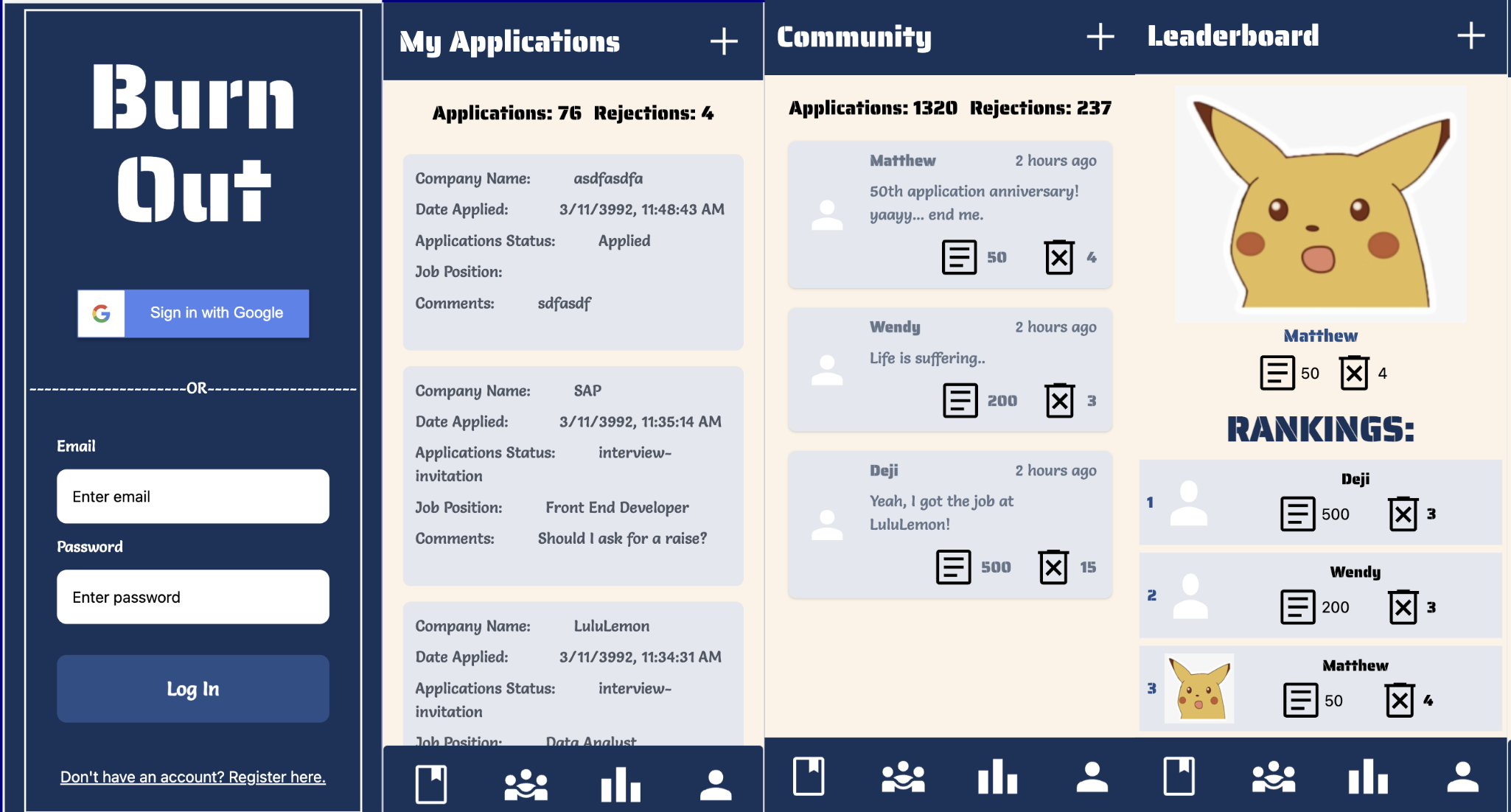Click trash icon in Wendy's ranking row
The width and height of the screenshot is (1511, 812).
[1403, 607]
